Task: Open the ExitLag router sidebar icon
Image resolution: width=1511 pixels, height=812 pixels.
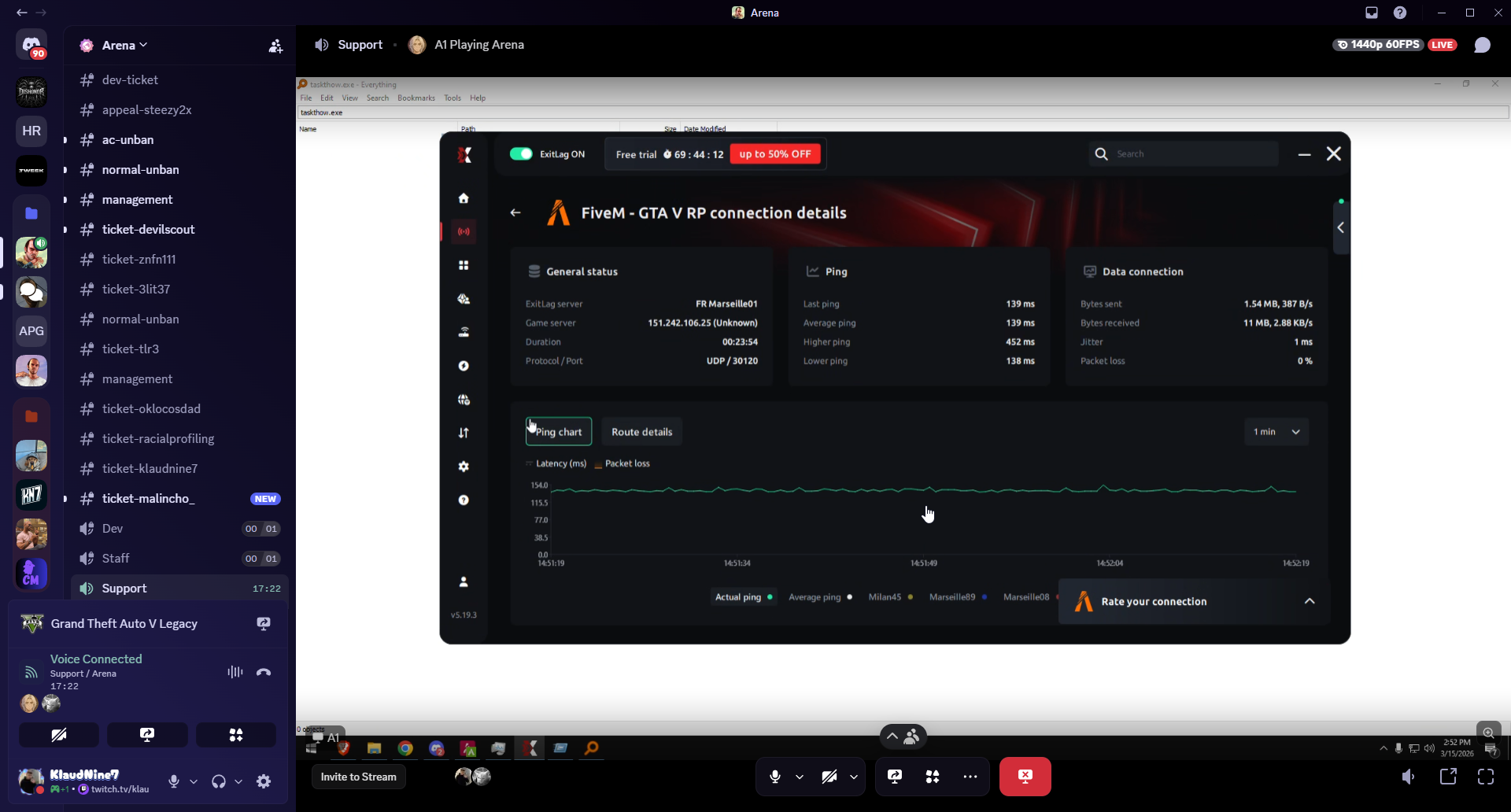Action: tap(464, 332)
